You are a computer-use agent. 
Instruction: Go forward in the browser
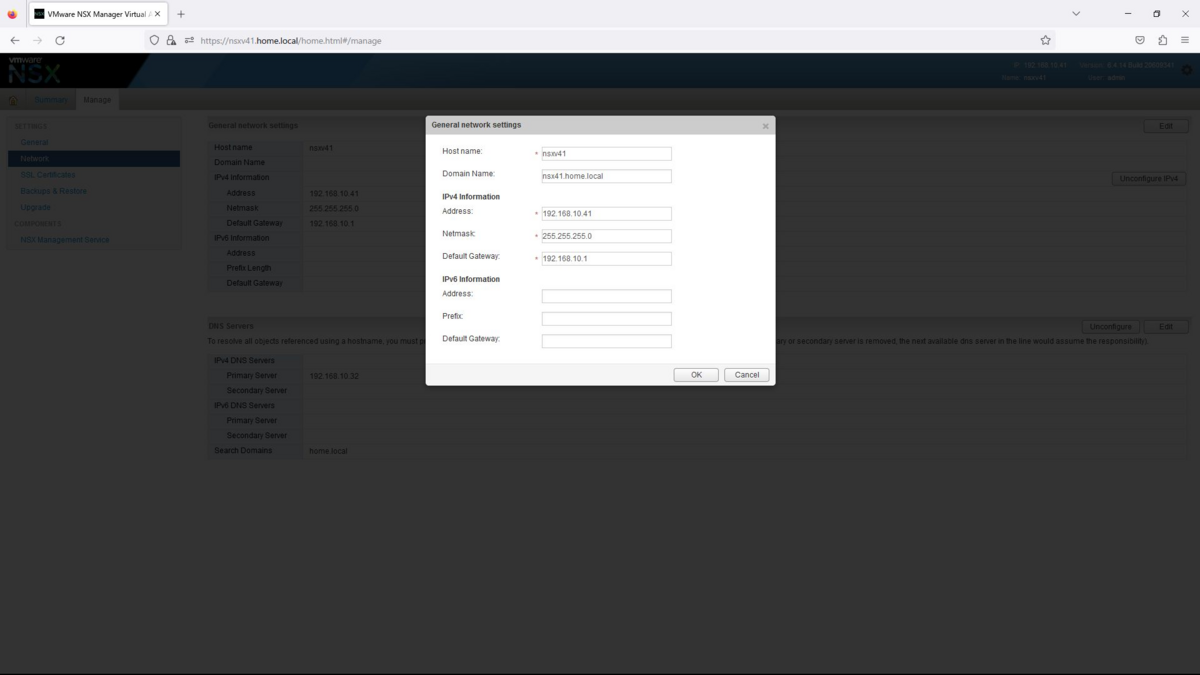click(x=38, y=41)
